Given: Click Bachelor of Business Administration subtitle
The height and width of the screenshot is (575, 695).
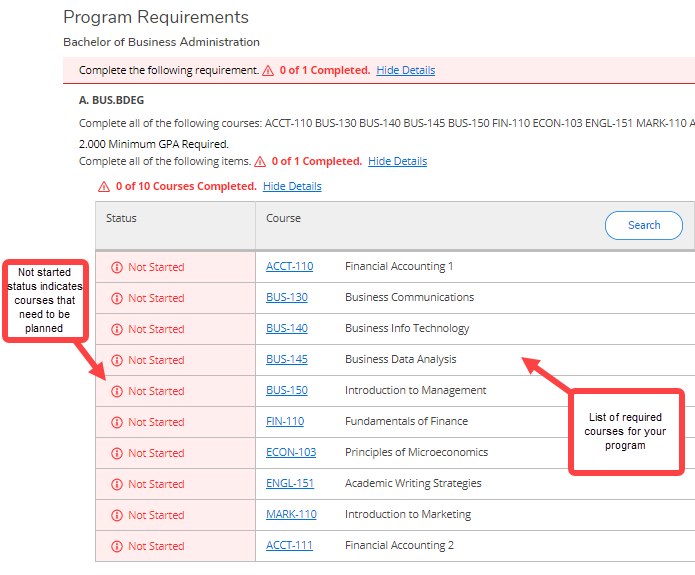Looking at the screenshot, I should tap(161, 42).
